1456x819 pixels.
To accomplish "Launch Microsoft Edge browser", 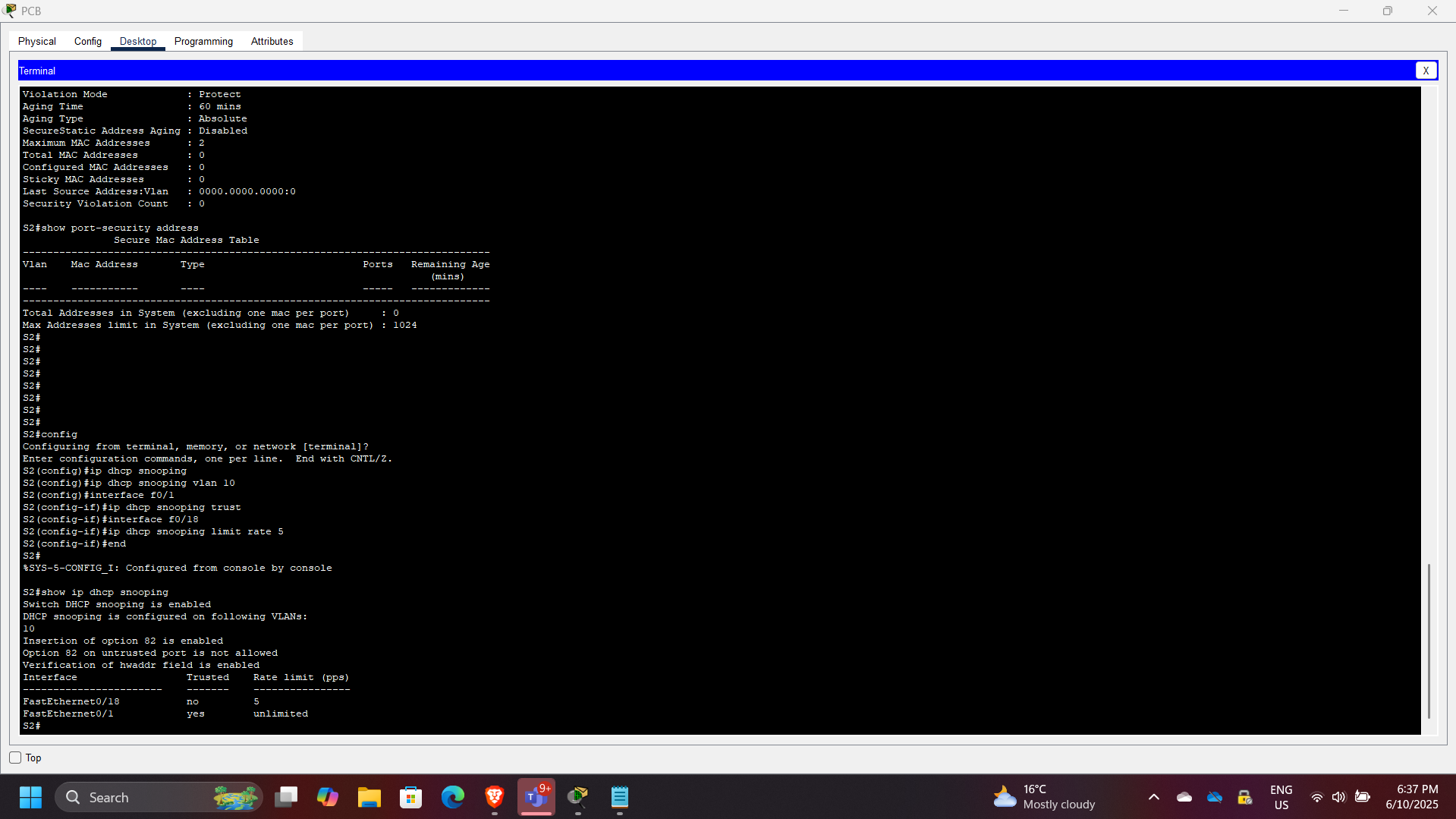I will (x=452, y=797).
